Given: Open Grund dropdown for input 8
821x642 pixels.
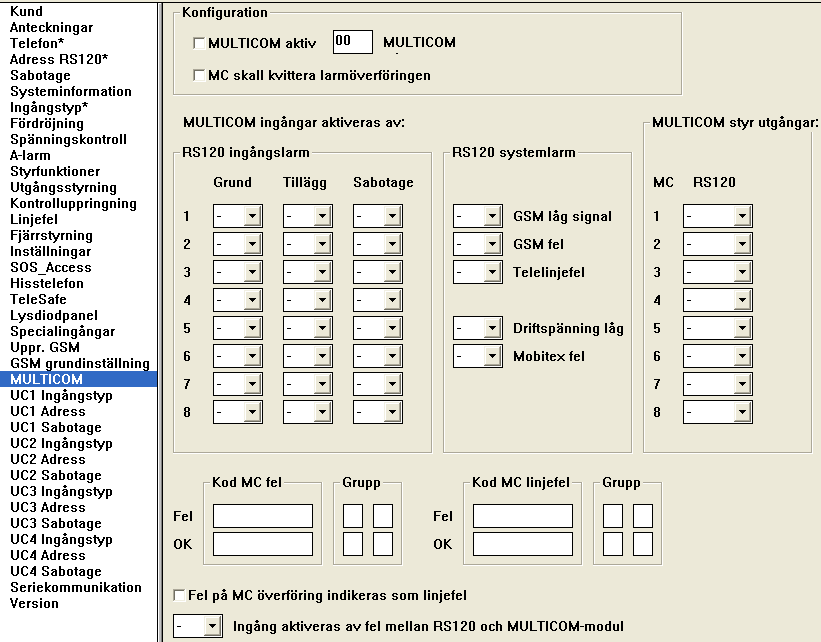Looking at the screenshot, I should pos(238,412).
